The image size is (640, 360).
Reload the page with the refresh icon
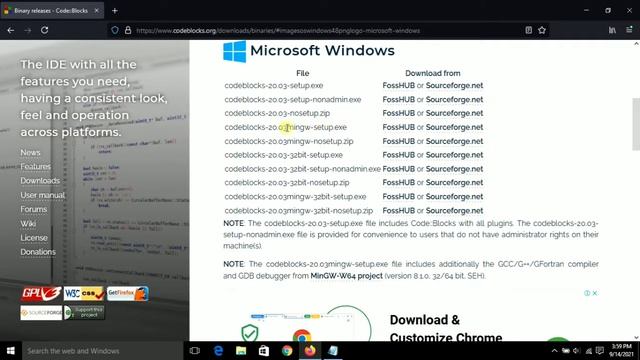click(x=44, y=30)
